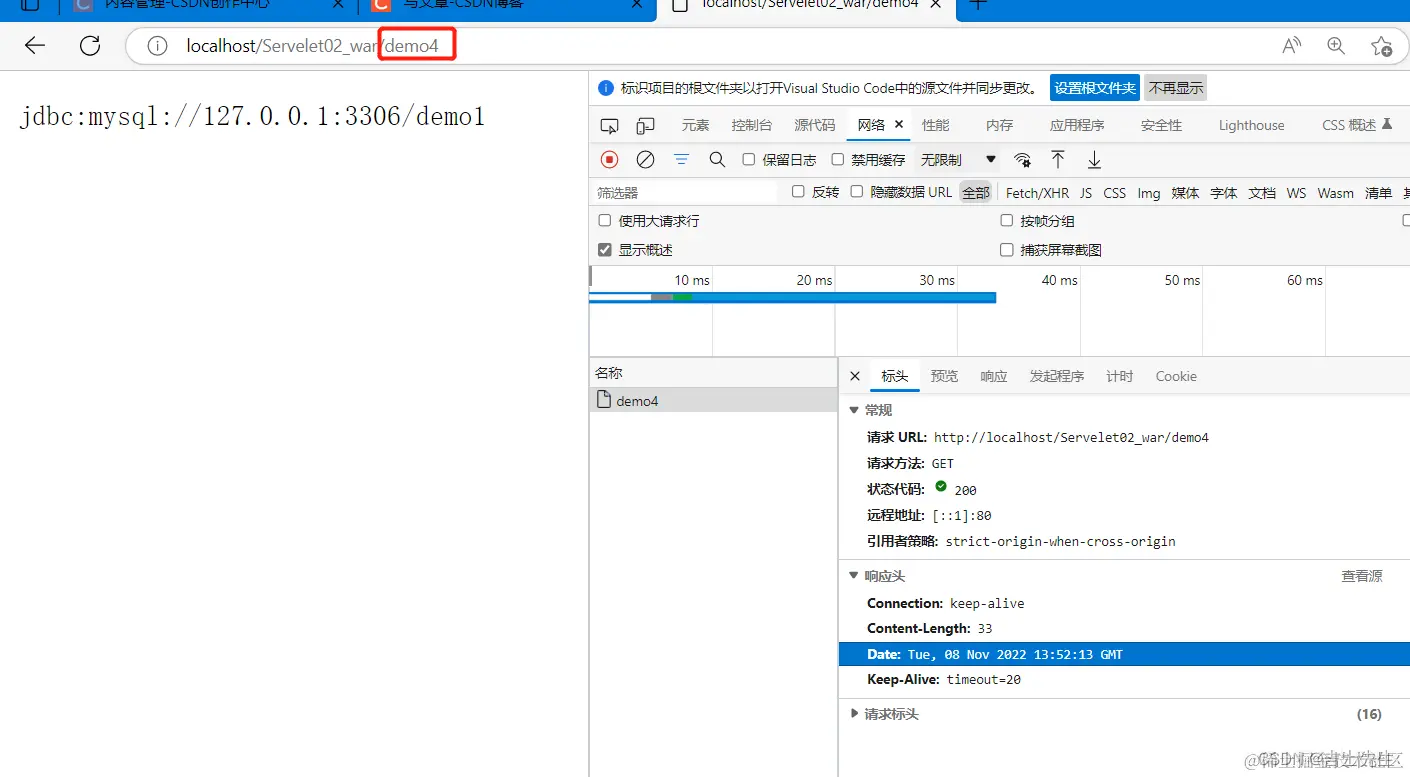
Task: Open 发起程序 details tab
Action: point(1057,376)
